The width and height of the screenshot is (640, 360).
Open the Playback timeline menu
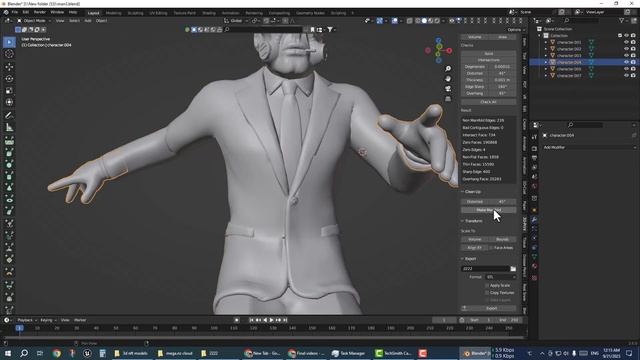point(27,320)
